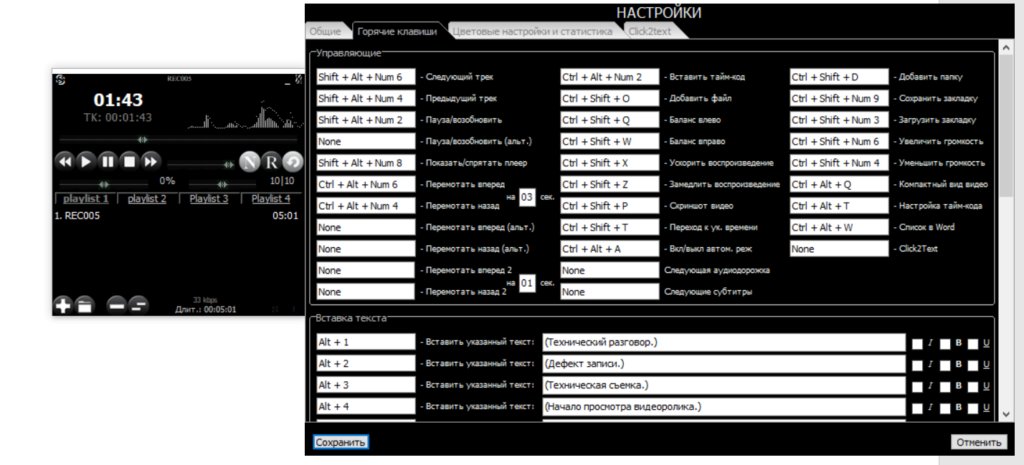The image size is (1024, 465).
Task: Click the round N button
Action: (x=248, y=161)
